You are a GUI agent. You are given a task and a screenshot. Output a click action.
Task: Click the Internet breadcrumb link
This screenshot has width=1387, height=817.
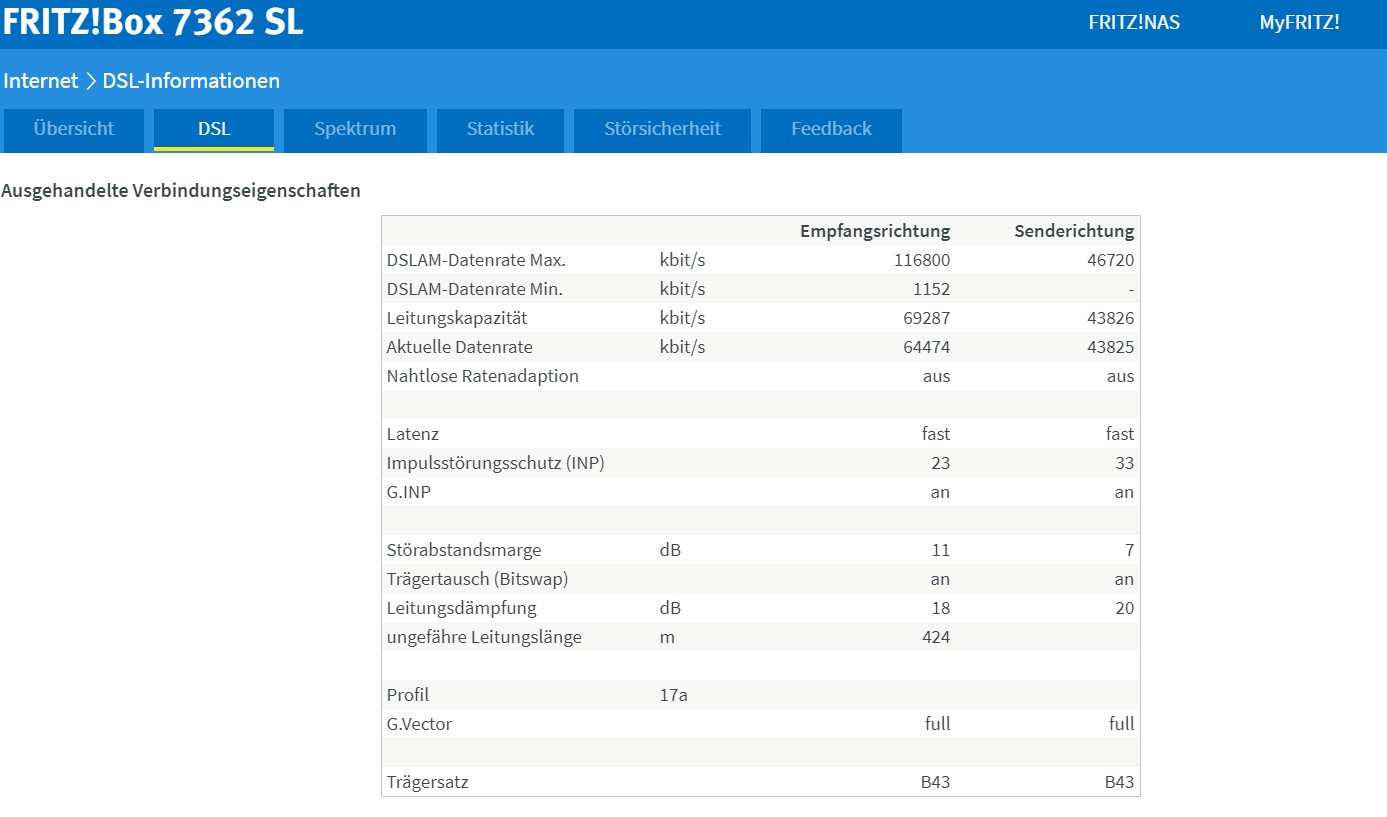tap(41, 81)
